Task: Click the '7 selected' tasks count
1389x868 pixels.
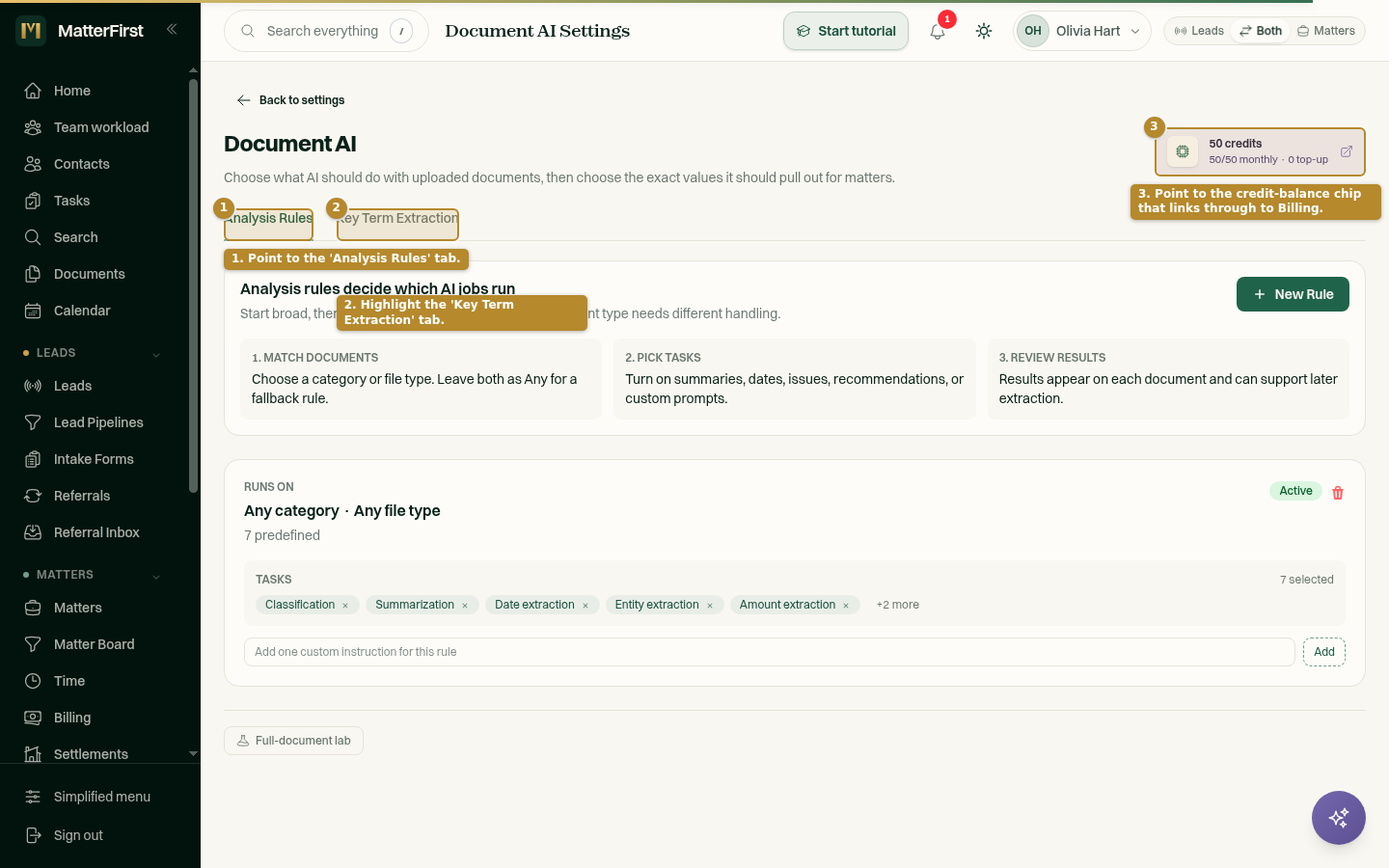Action: pyautogui.click(x=1306, y=580)
